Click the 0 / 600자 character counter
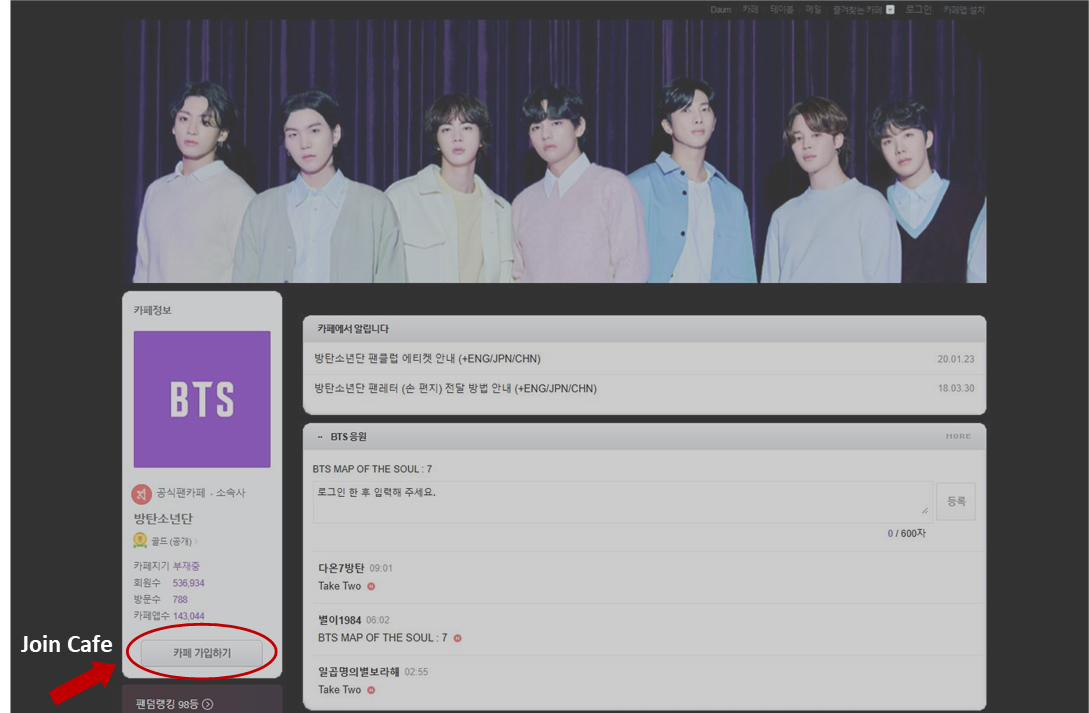The height and width of the screenshot is (713, 1089). point(906,533)
